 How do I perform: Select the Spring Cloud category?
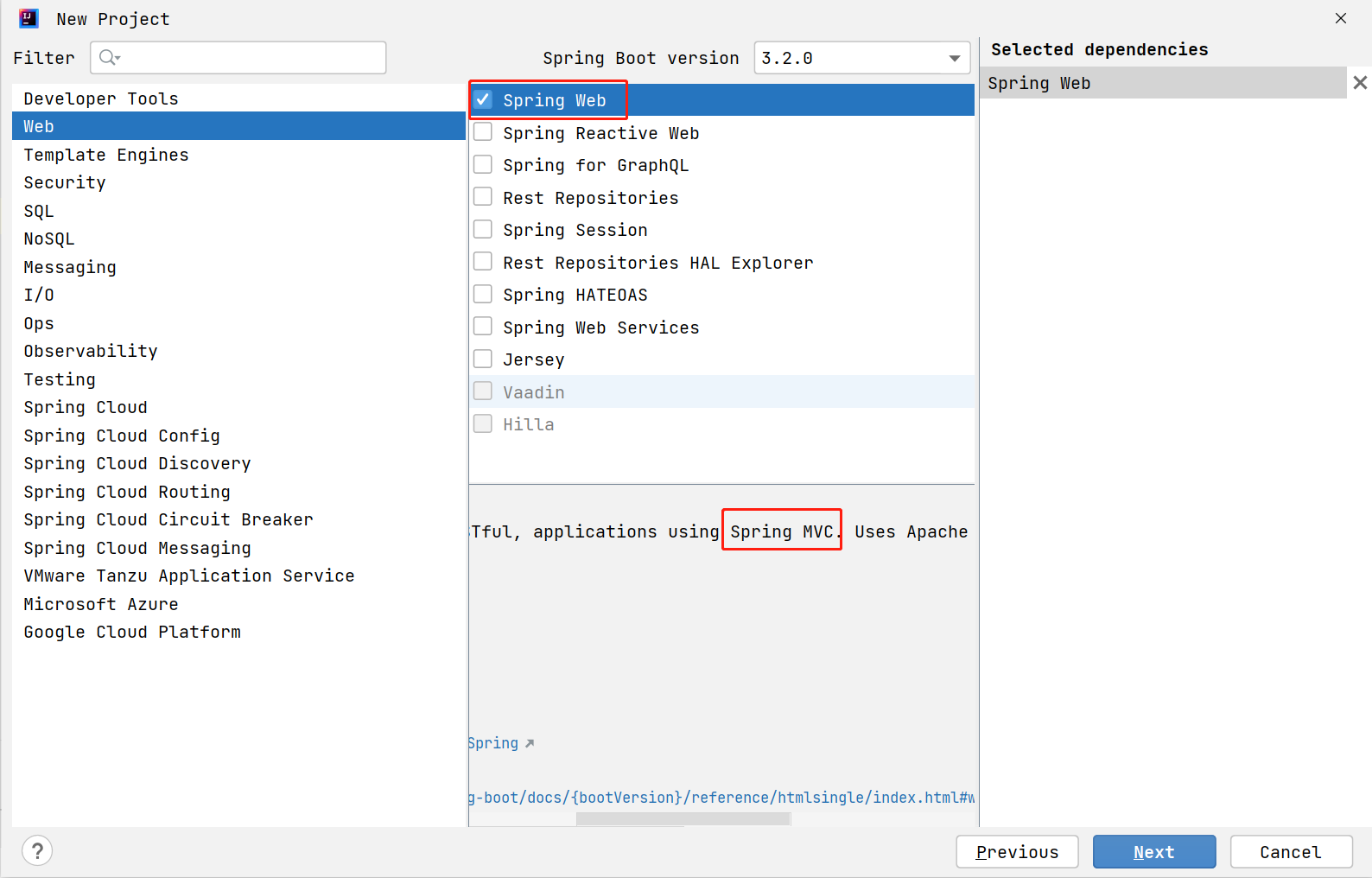tap(238, 407)
